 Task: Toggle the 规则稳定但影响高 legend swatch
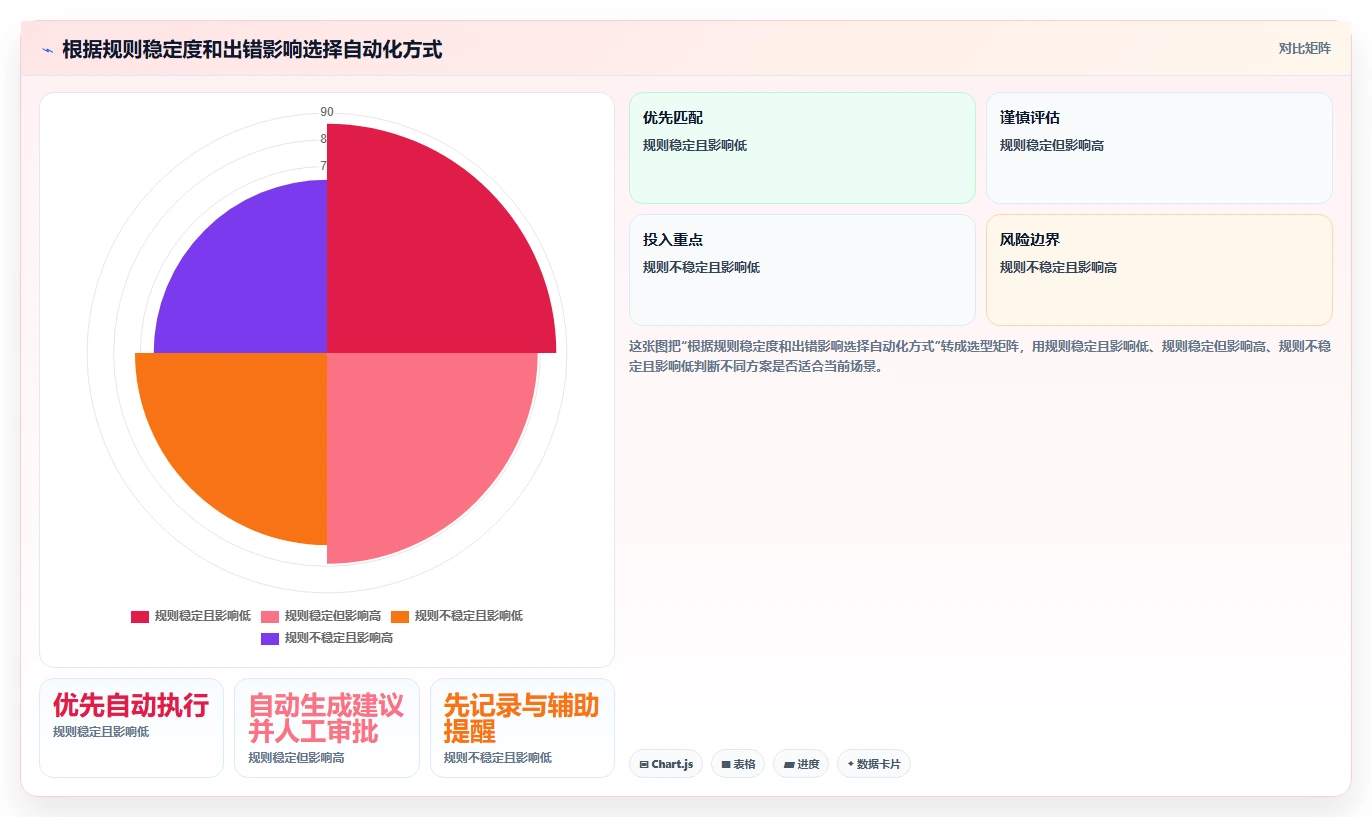point(270,616)
